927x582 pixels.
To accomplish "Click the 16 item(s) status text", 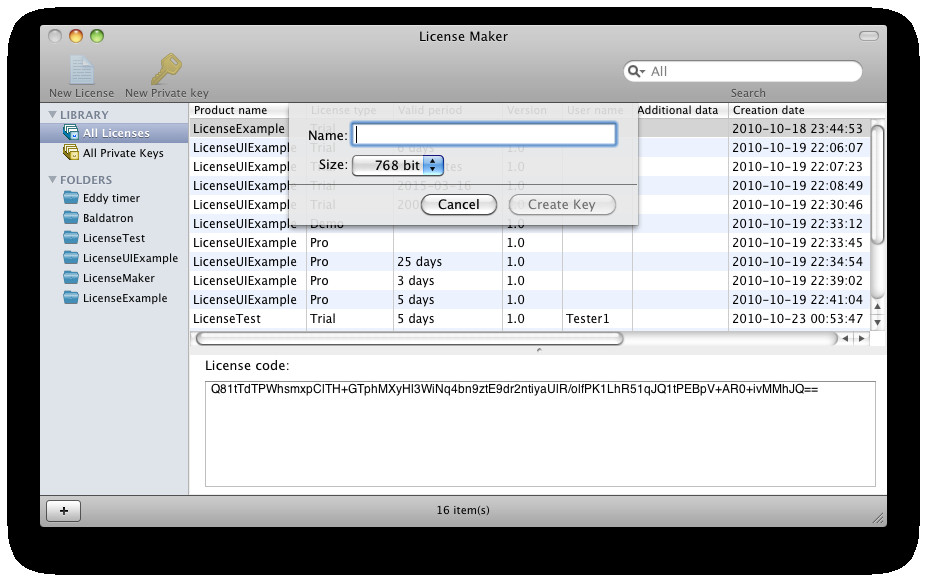I will [x=463, y=510].
